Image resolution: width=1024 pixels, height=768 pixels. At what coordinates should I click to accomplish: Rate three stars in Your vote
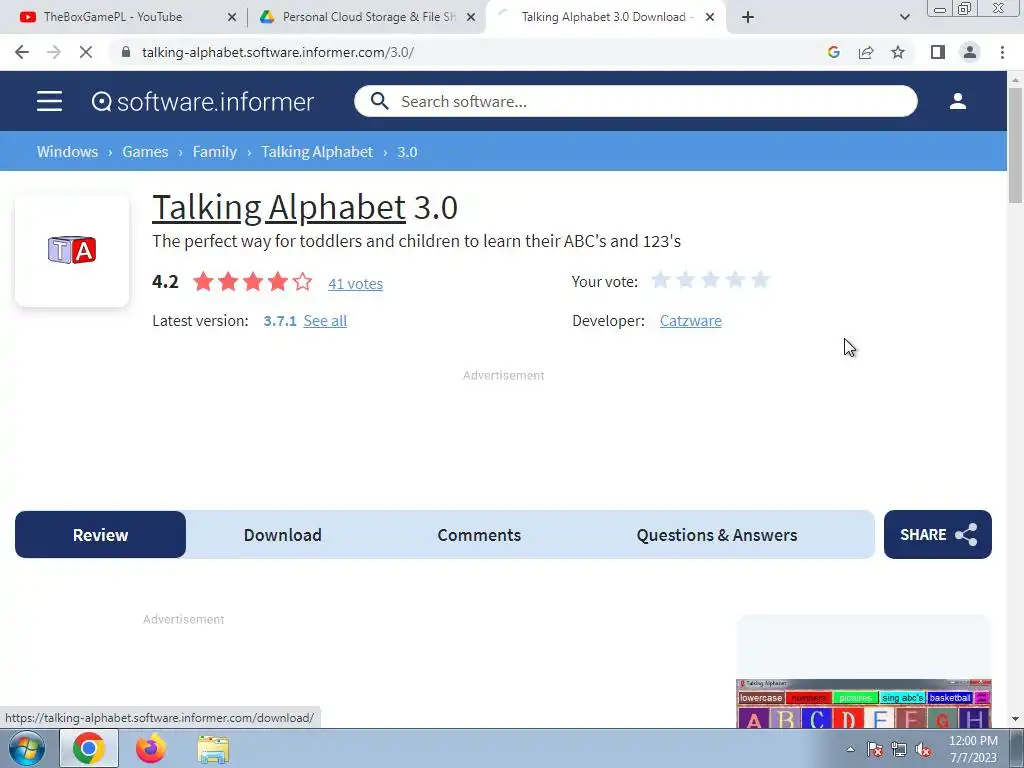point(710,280)
